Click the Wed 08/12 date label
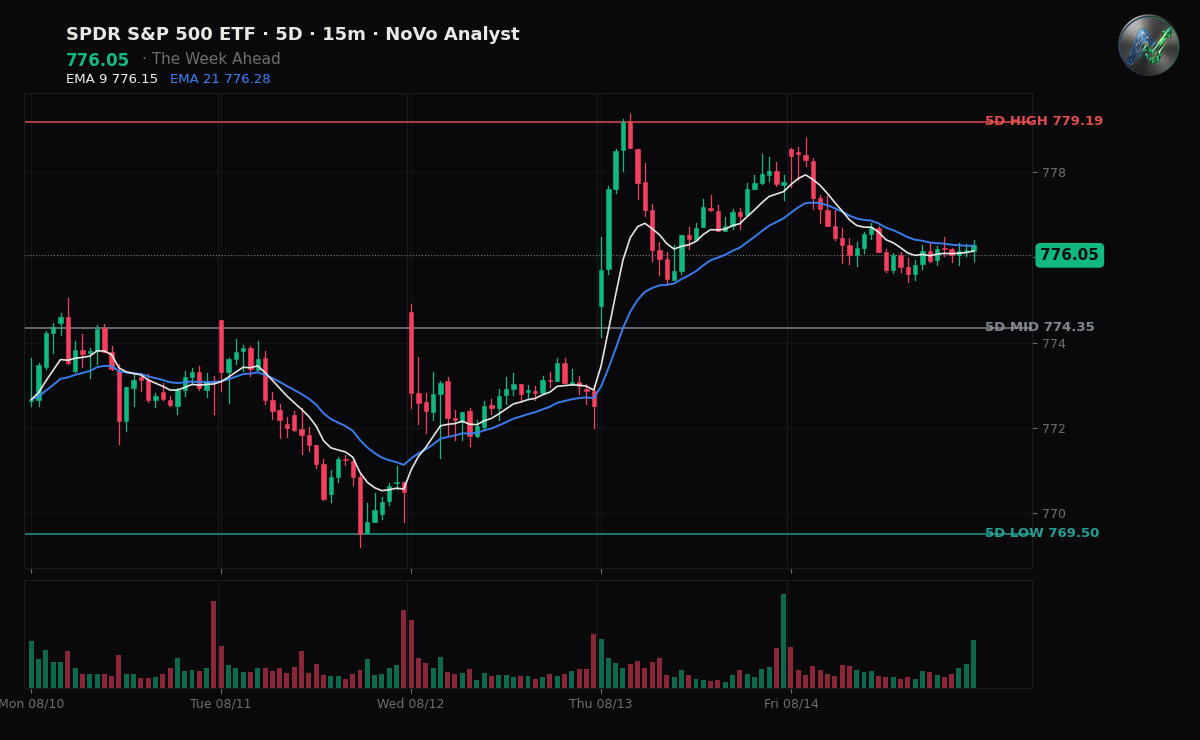 (x=410, y=704)
